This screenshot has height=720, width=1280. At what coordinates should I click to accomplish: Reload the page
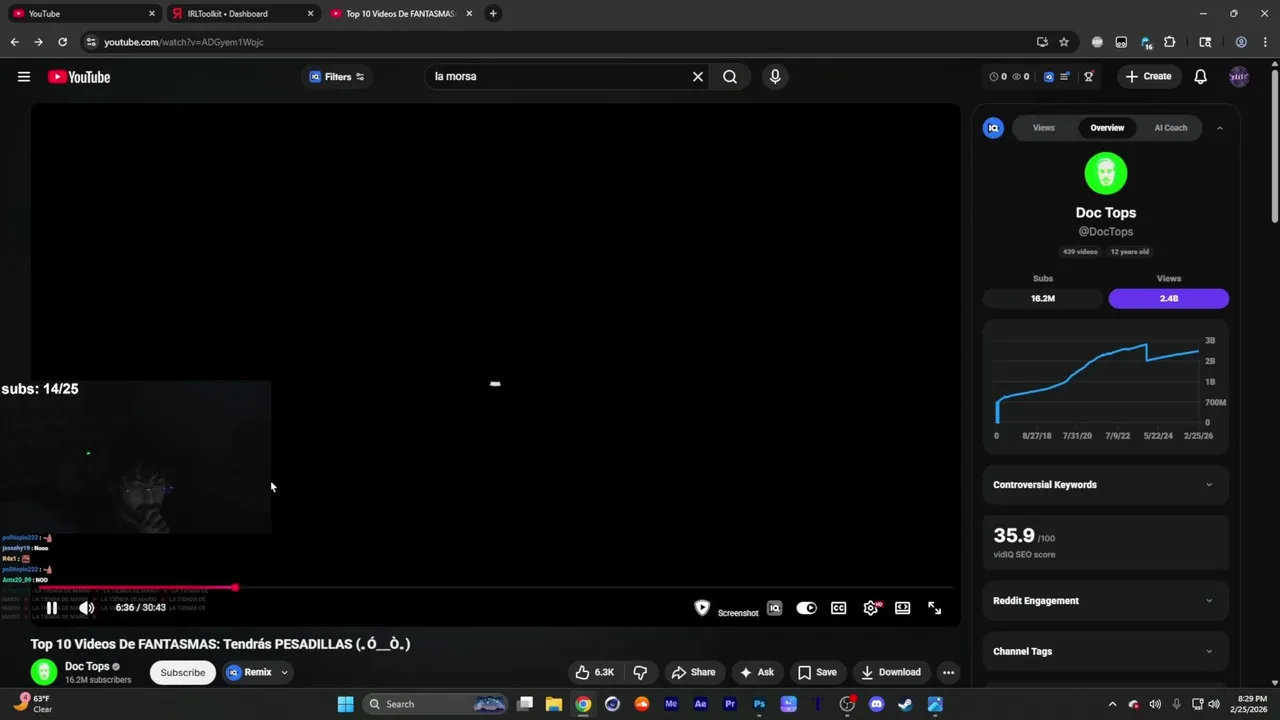[62, 42]
